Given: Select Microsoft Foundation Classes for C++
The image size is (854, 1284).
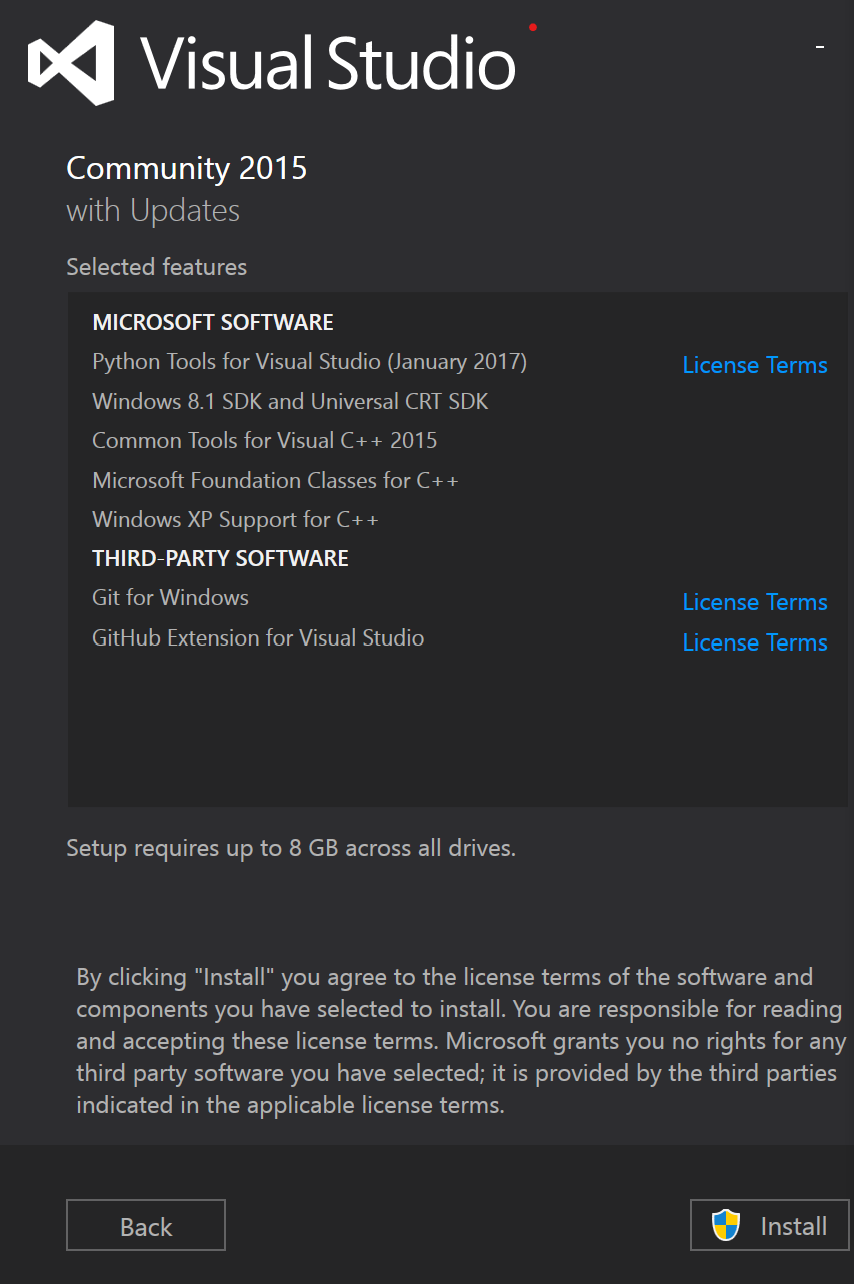Looking at the screenshot, I should (275, 481).
